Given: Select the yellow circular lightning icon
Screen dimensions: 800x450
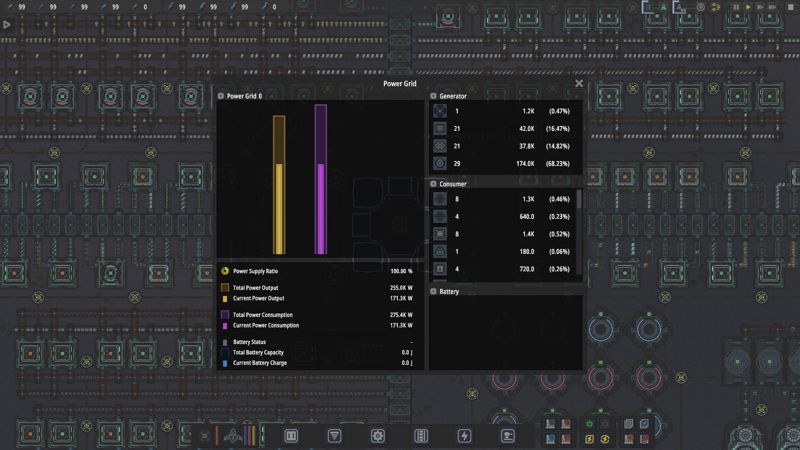Looking at the screenshot, I should point(605,439).
